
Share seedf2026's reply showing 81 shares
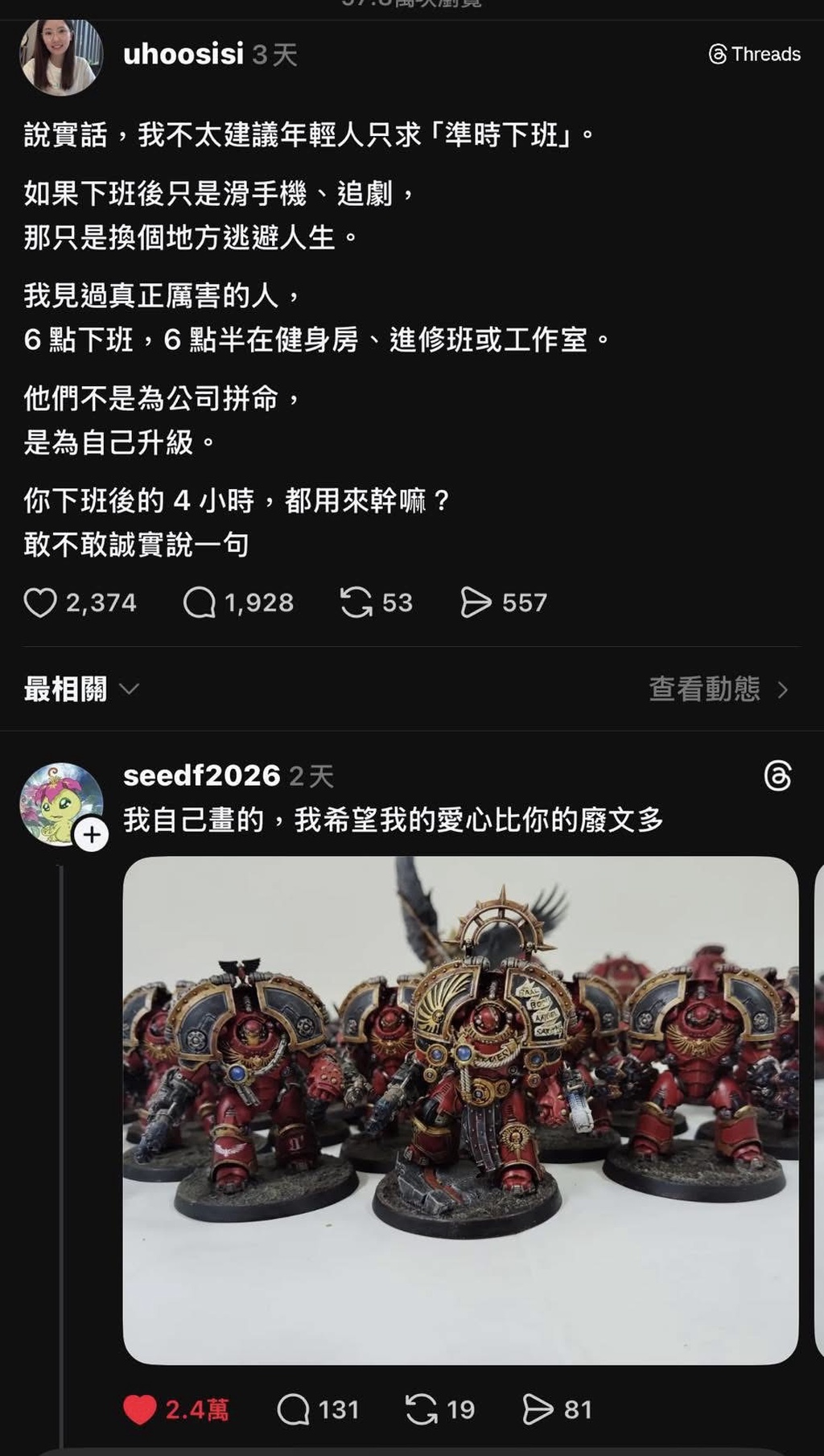click(538, 1409)
